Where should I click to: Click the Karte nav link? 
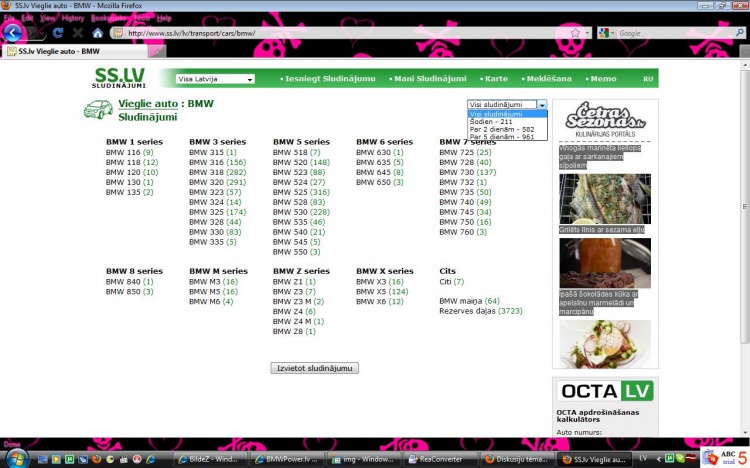[x=494, y=79]
